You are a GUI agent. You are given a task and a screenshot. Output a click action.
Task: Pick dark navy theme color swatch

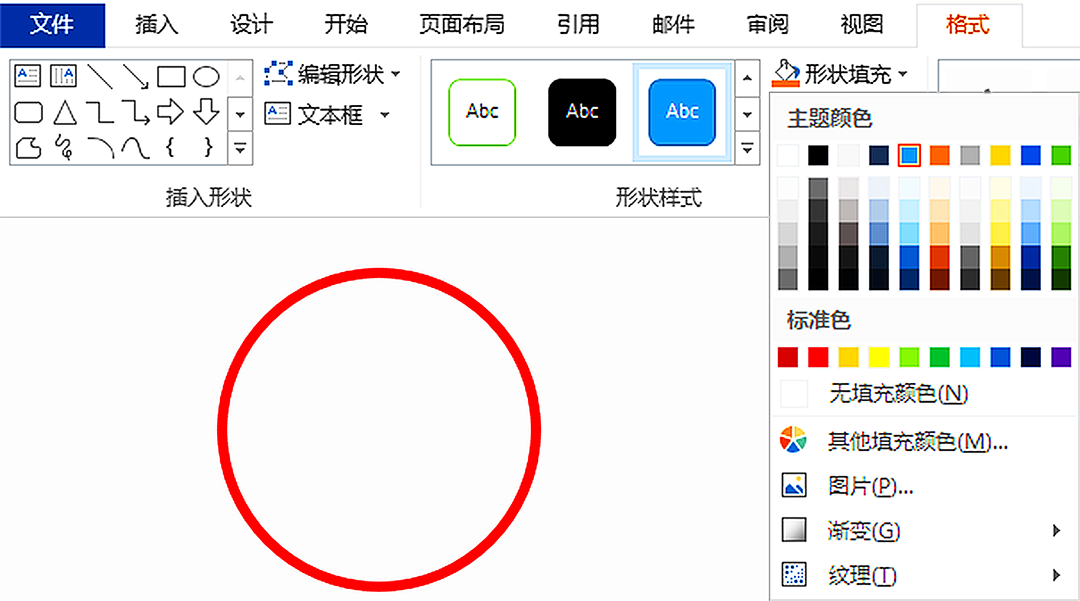coord(879,155)
